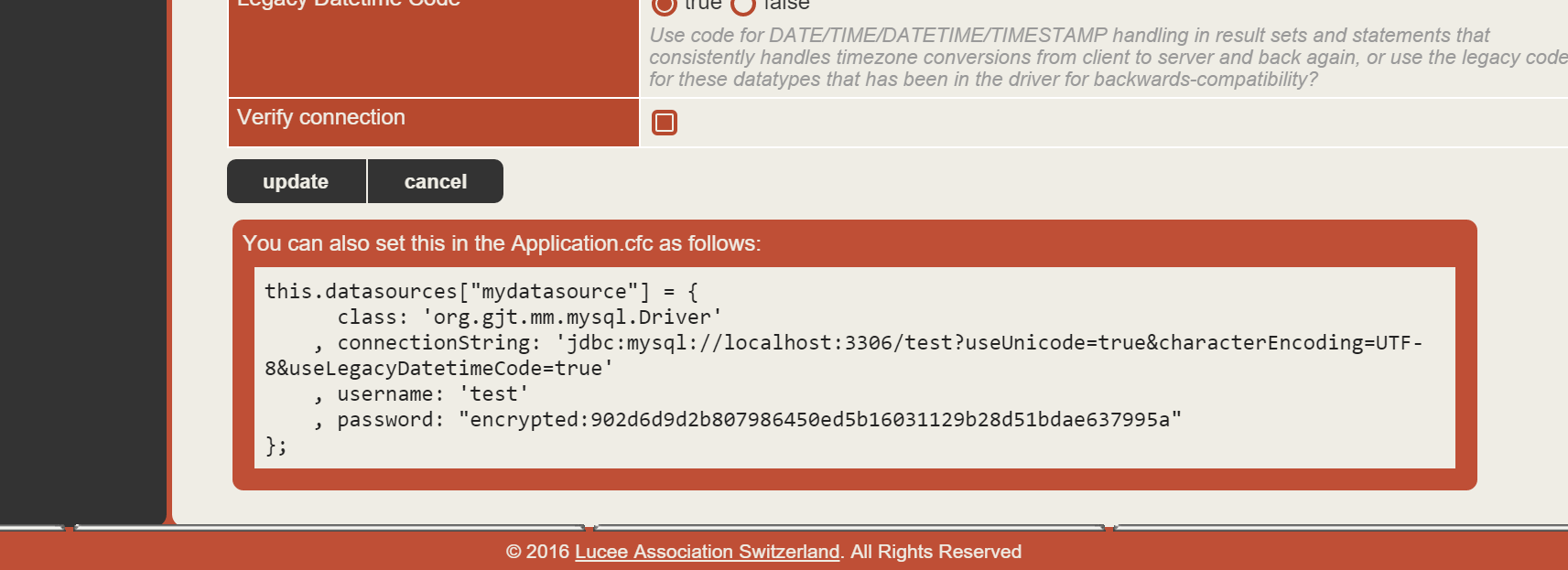Screen dimensions: 1568x570
Task: Click the closing brace line in code
Action: coord(276,446)
